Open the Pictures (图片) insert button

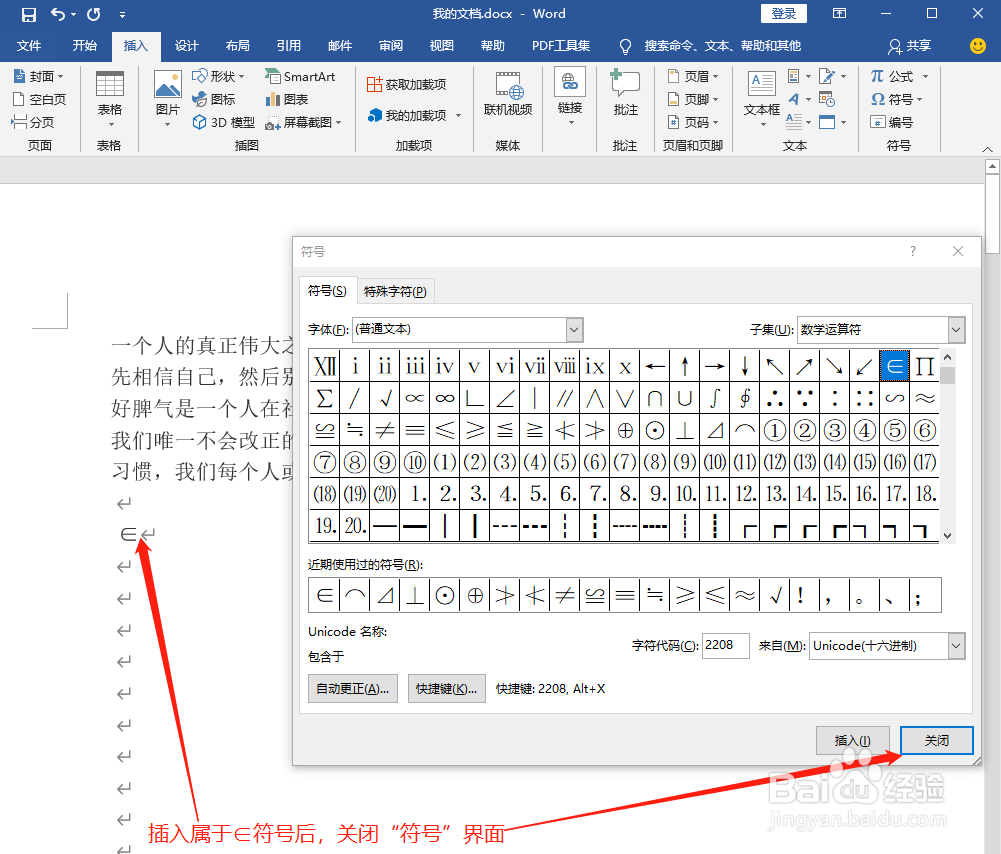point(167,98)
